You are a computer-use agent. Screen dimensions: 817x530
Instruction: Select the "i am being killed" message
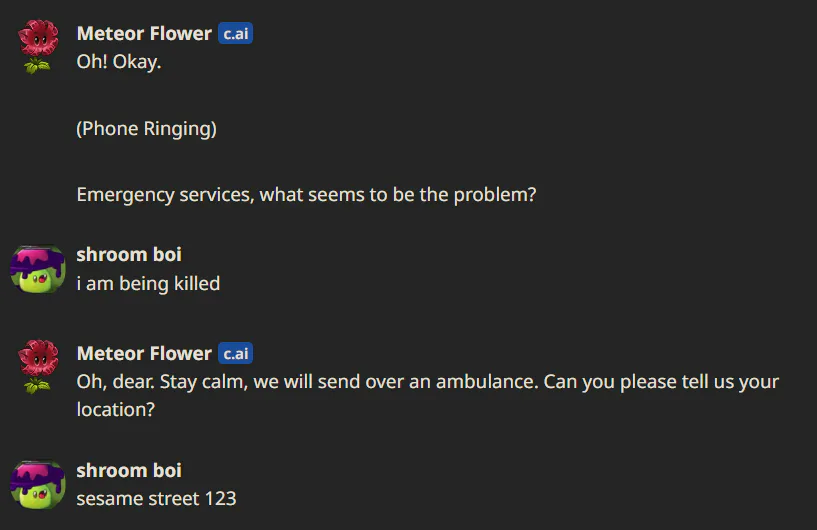pyautogui.click(x=148, y=284)
